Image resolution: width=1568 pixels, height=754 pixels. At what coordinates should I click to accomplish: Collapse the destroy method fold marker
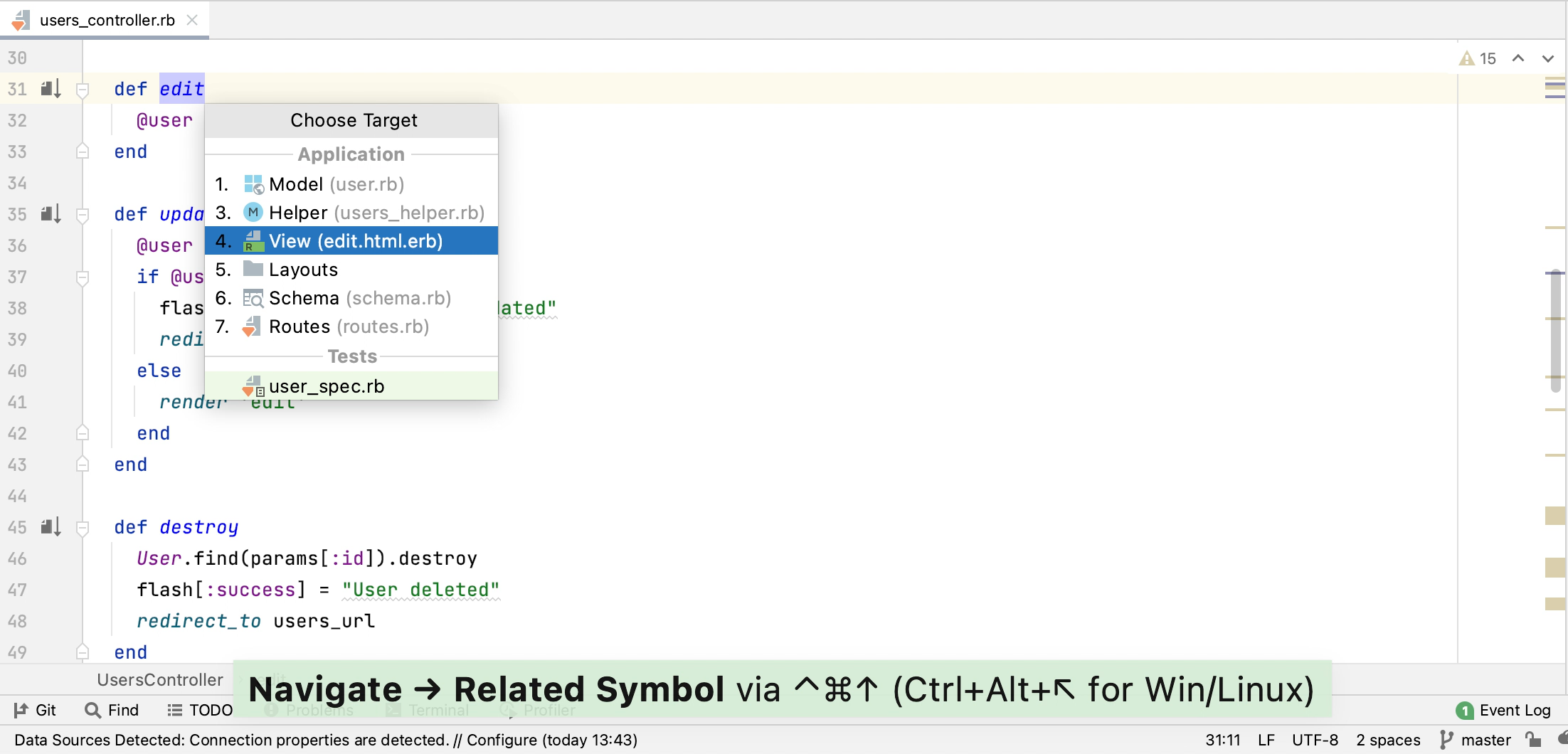(83, 528)
